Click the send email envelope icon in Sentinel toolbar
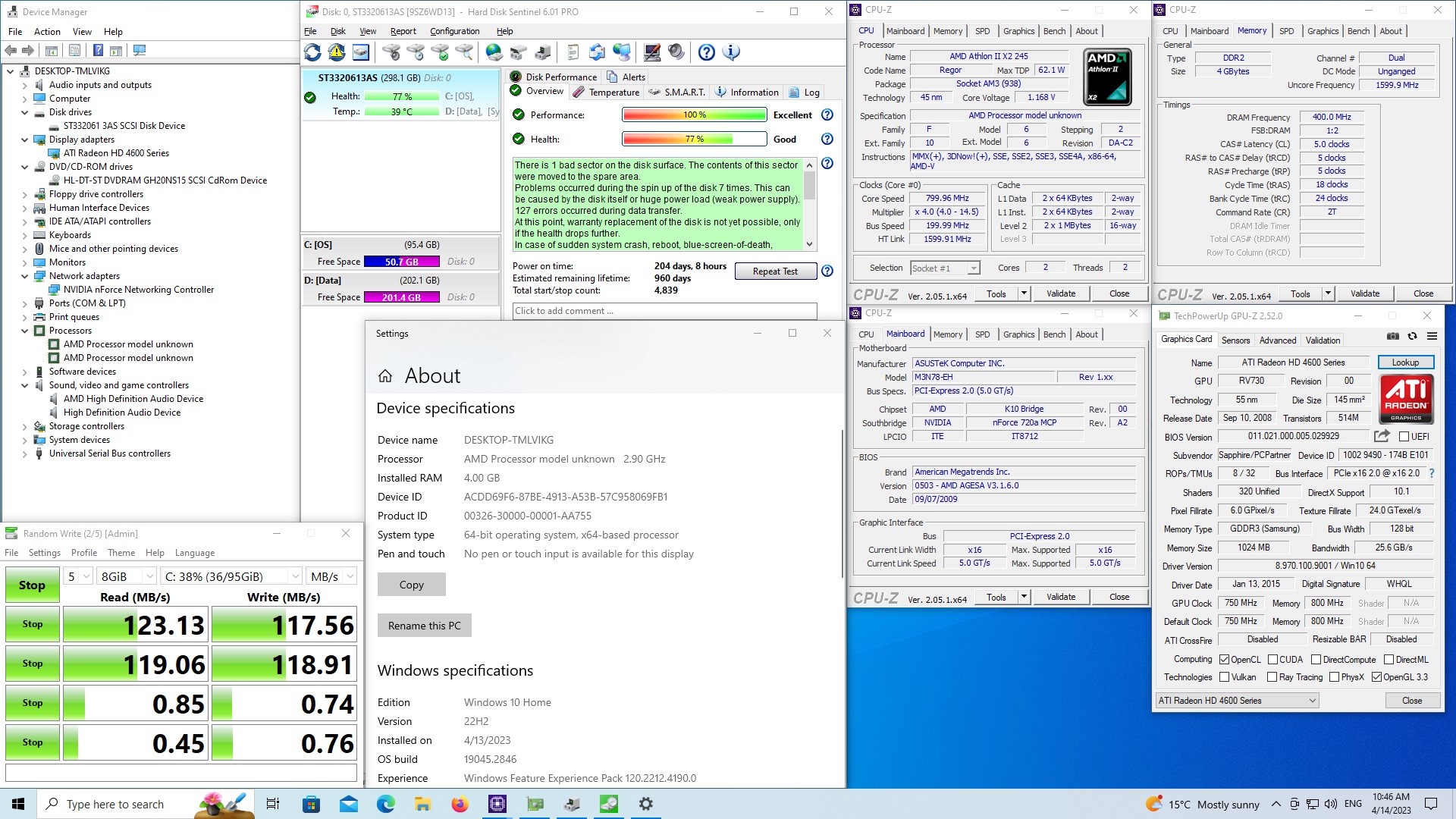Viewport: 1456px width, 819px height. click(x=597, y=52)
